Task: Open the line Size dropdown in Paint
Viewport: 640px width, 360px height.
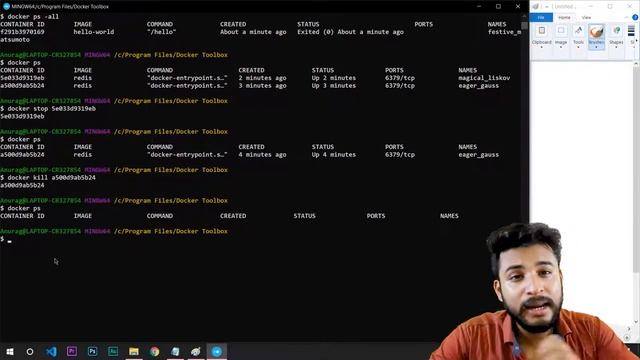Action: [632, 37]
